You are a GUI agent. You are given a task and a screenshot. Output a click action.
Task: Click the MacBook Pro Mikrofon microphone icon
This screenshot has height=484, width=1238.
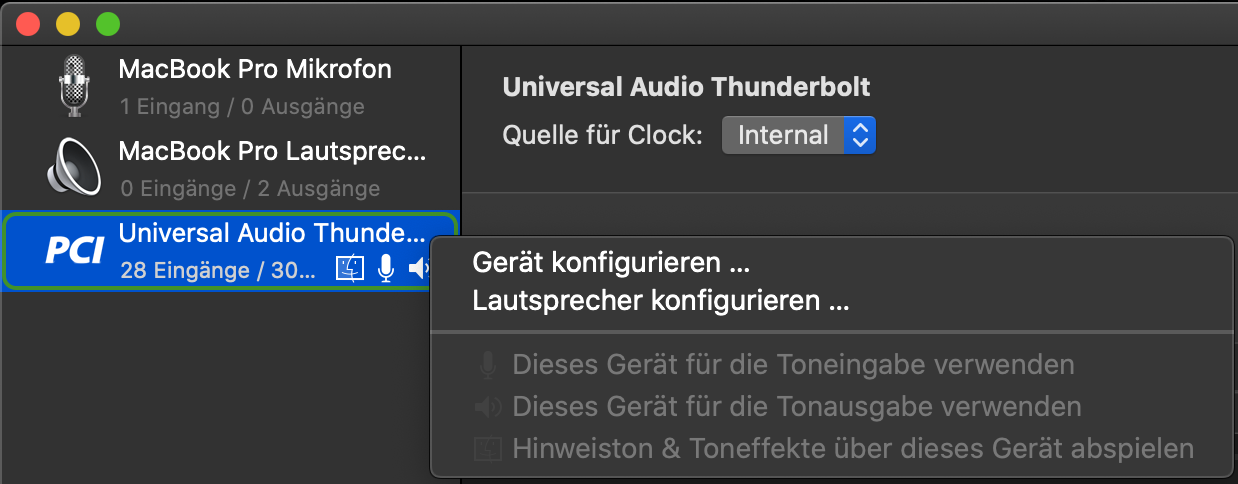click(x=74, y=86)
